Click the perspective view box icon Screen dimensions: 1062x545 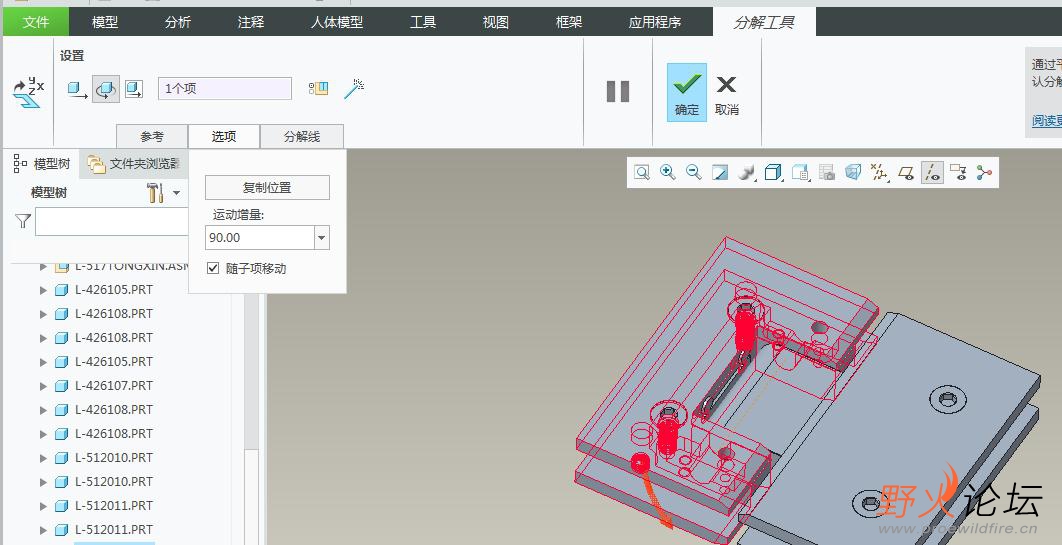click(x=853, y=173)
